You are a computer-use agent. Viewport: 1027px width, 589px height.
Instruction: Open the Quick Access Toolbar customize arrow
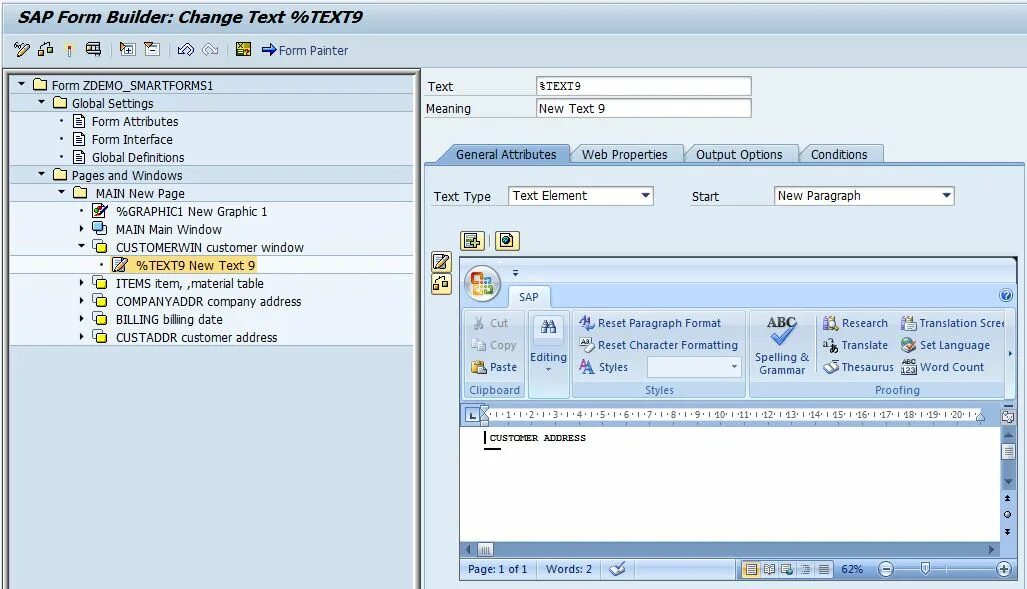[515, 273]
